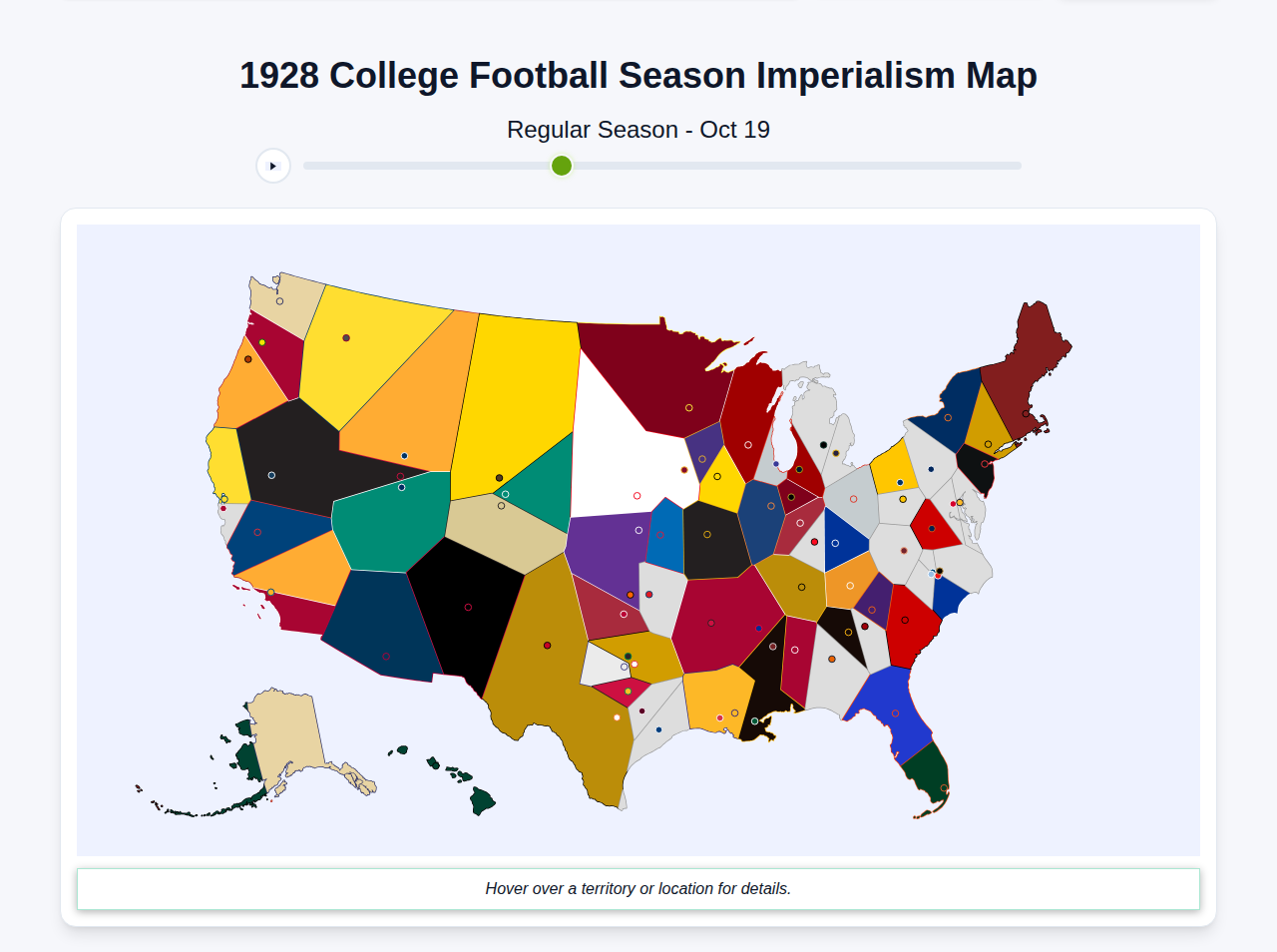Click the hover details information box
Screen dimensions: 1277x952
pos(638,888)
